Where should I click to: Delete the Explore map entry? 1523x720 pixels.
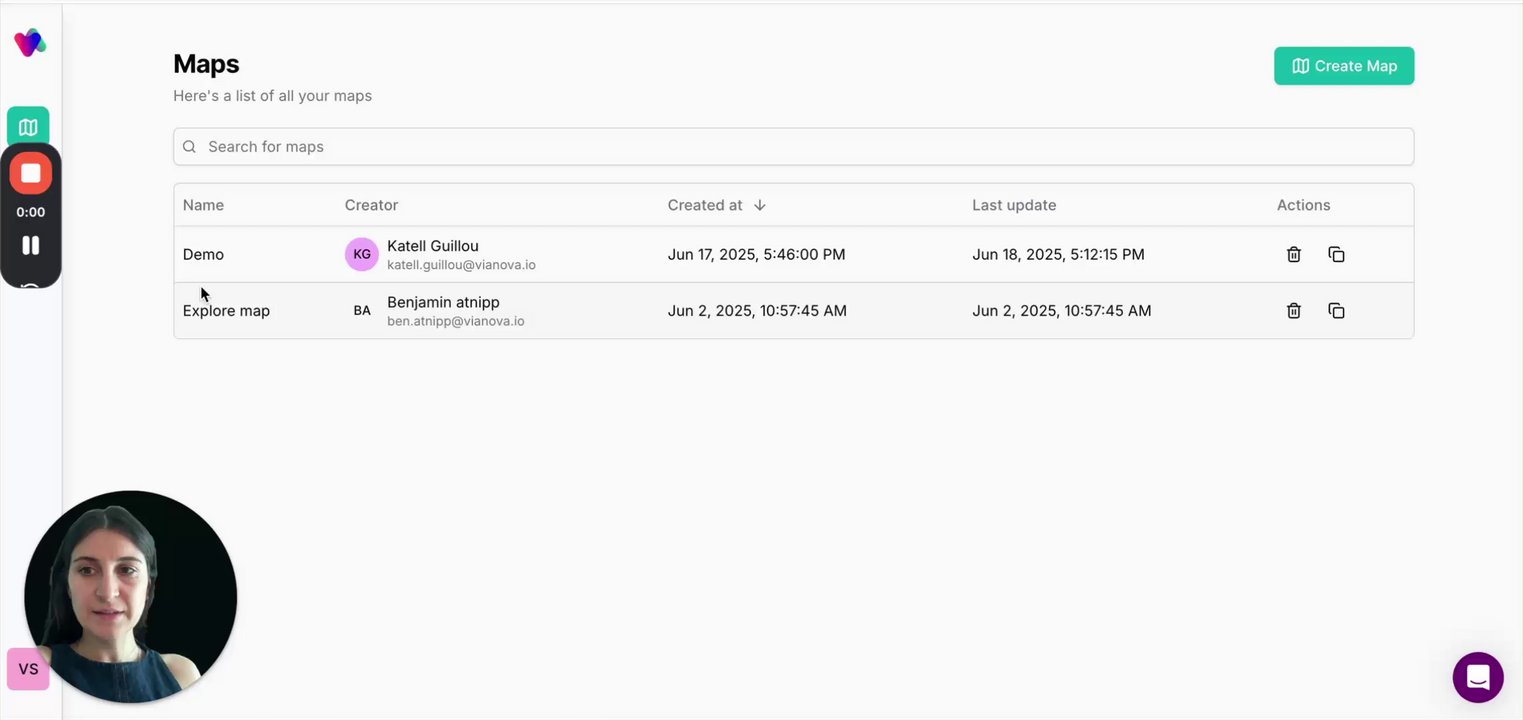(x=1293, y=310)
